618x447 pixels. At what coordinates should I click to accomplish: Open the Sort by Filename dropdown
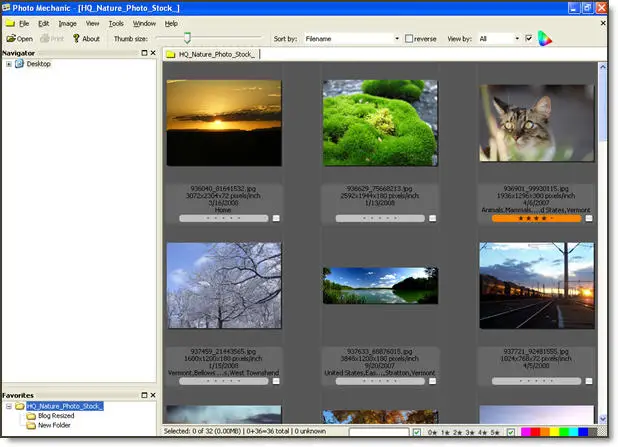[x=396, y=39]
